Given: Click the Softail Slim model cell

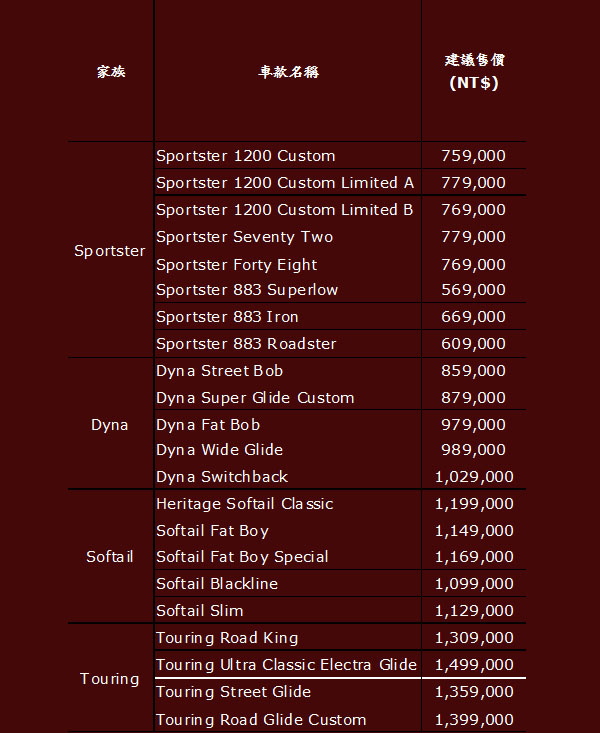Looking at the screenshot, I should tap(200, 611).
